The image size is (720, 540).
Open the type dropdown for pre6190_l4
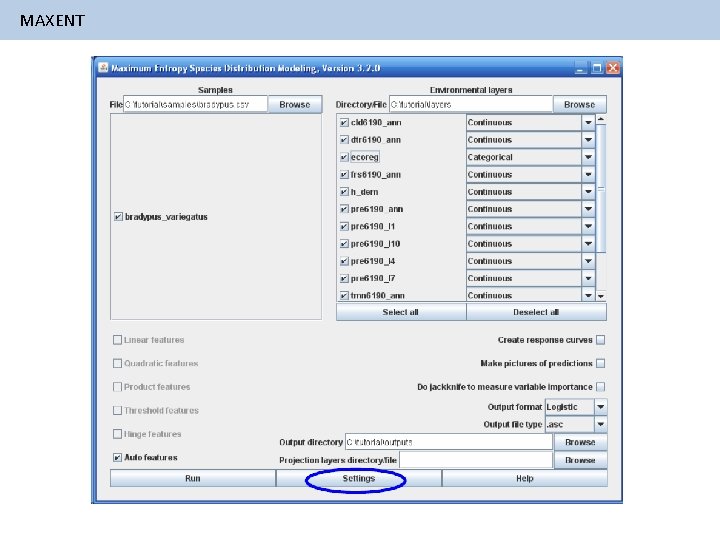point(588,261)
